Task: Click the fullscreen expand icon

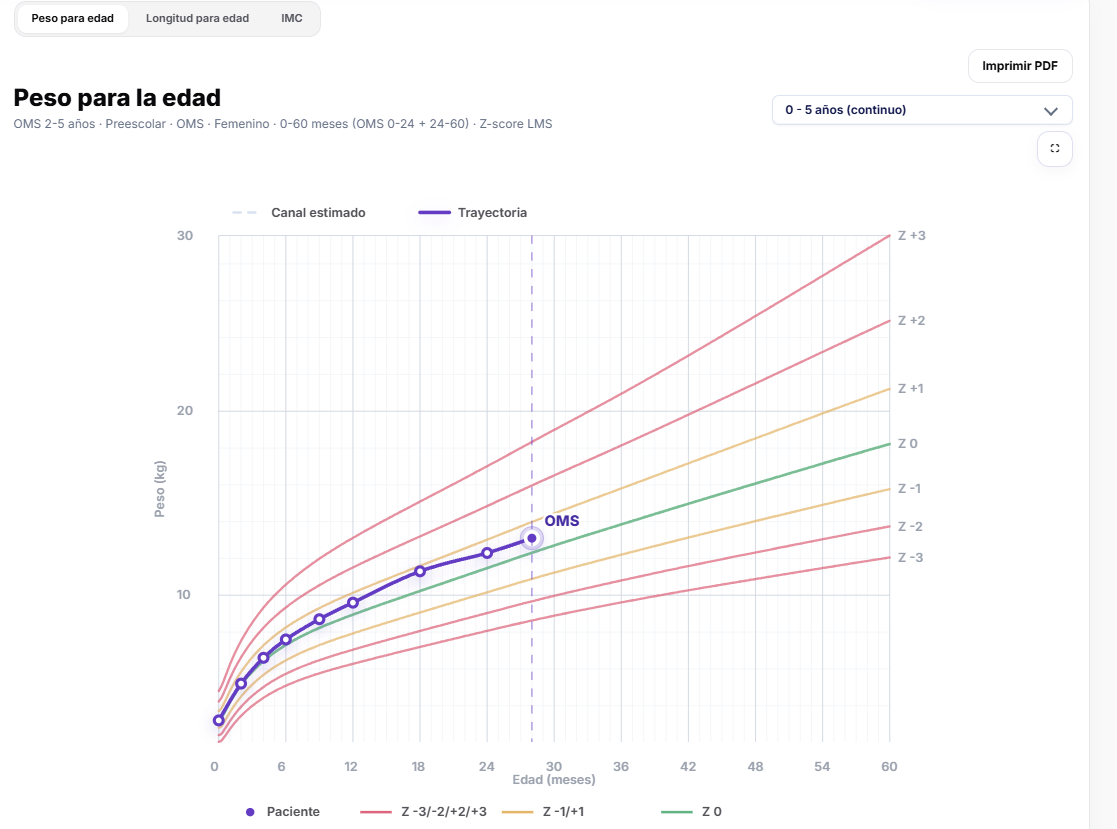Action: [1054, 149]
